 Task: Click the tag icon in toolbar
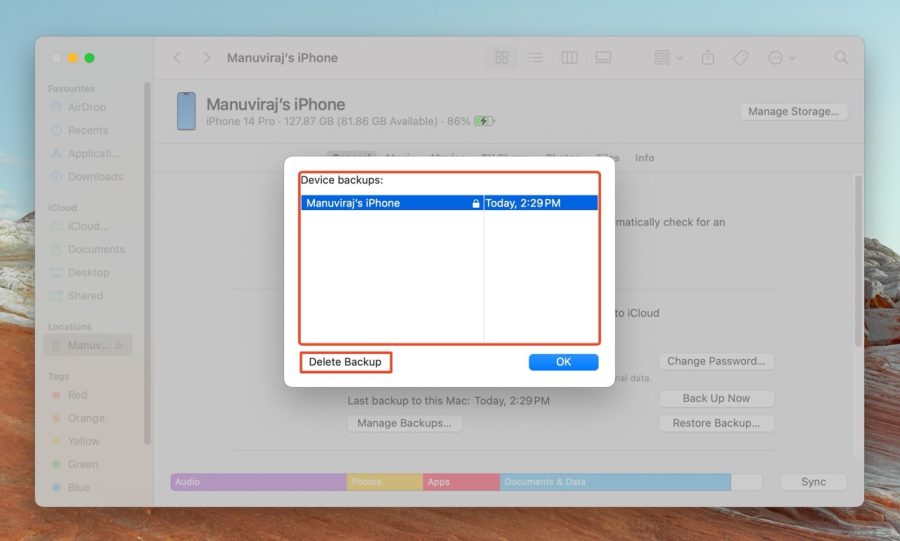[740, 57]
